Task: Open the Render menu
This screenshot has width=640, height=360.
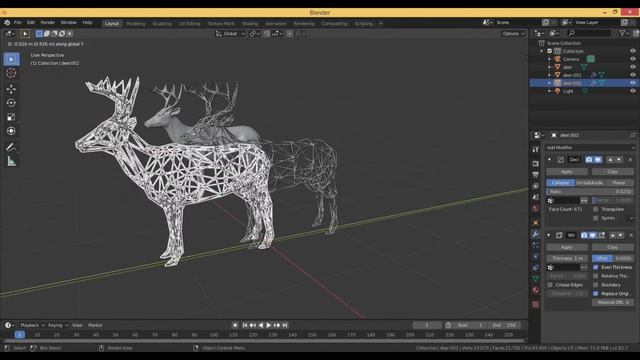Action: pos(48,22)
